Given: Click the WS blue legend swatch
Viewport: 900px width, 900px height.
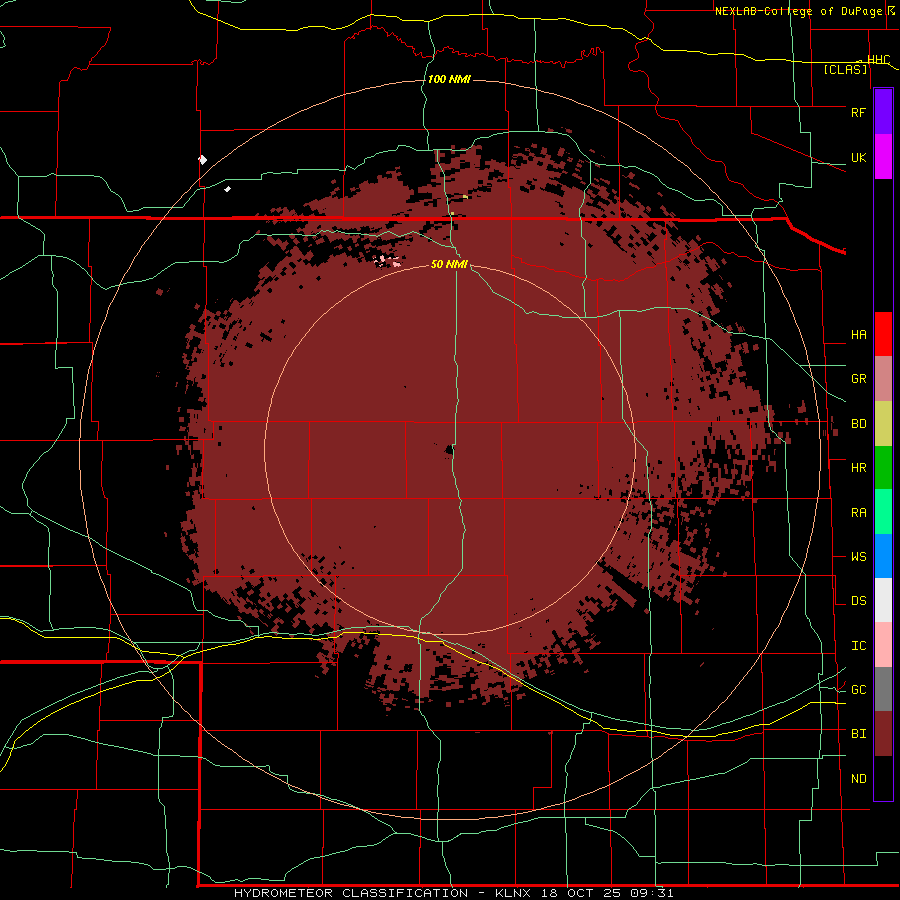Looking at the screenshot, I should [883, 556].
